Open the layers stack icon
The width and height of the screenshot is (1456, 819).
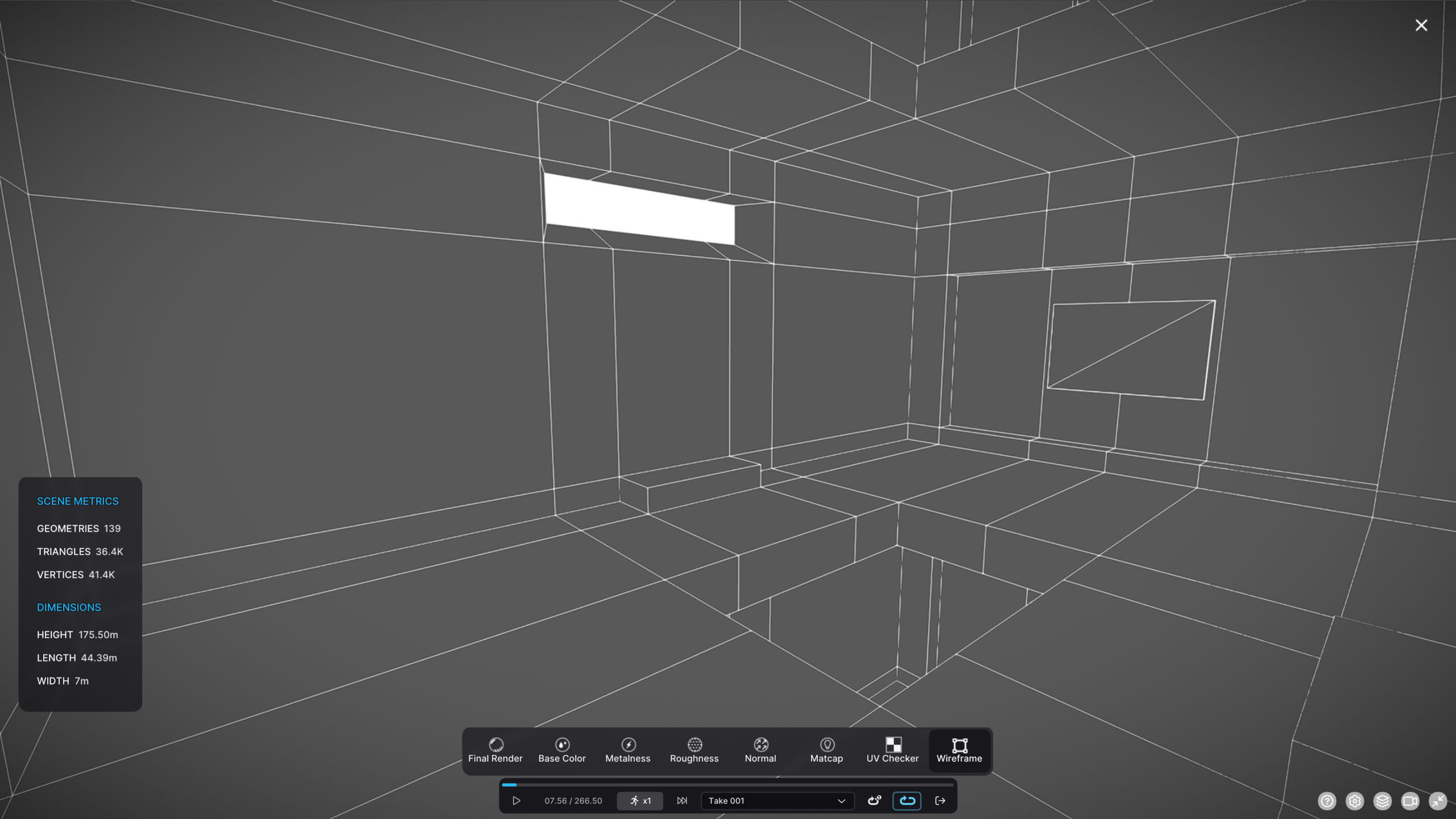pyautogui.click(x=1383, y=801)
